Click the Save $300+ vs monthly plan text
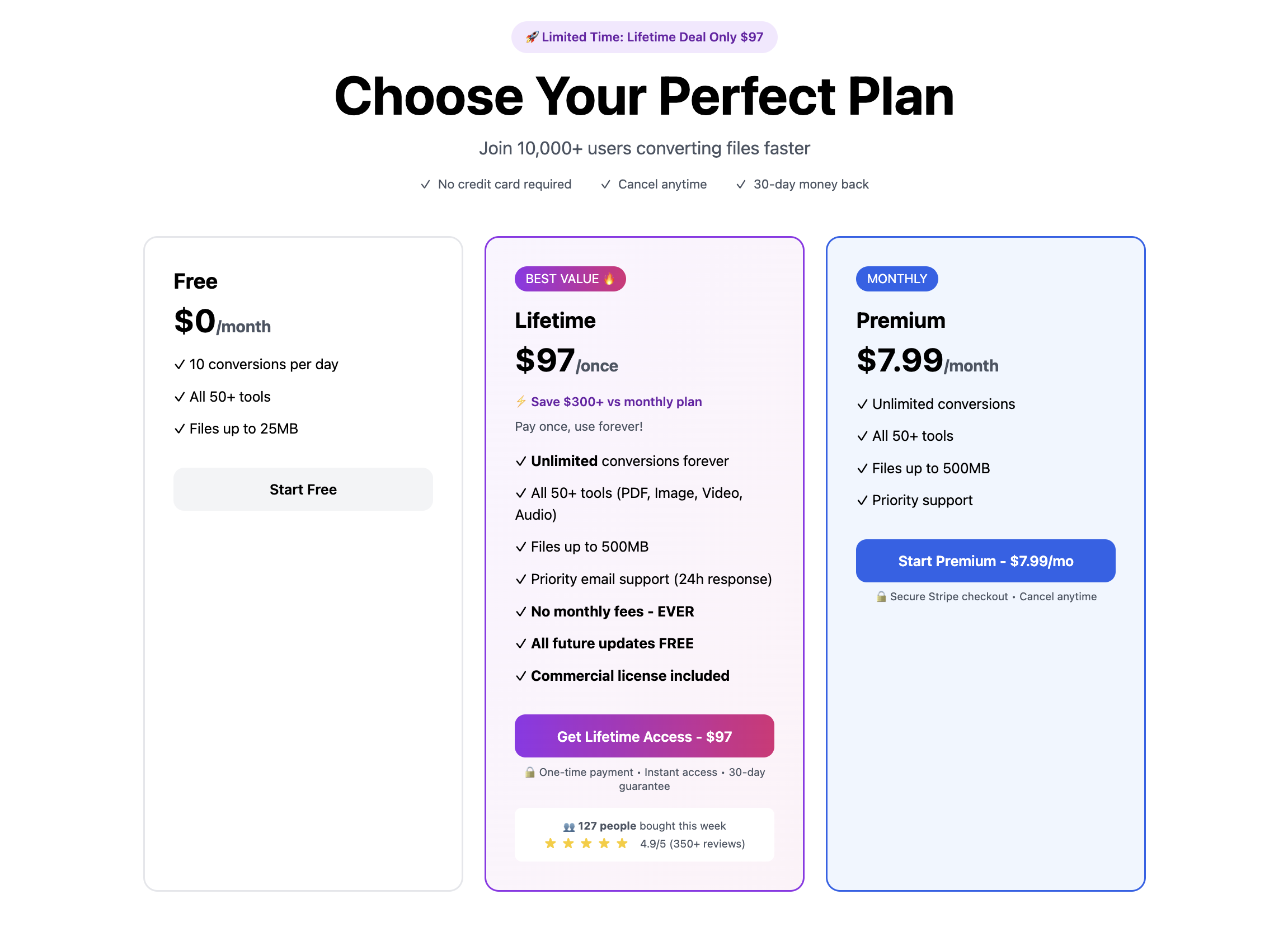The image size is (1288, 932). click(x=616, y=402)
